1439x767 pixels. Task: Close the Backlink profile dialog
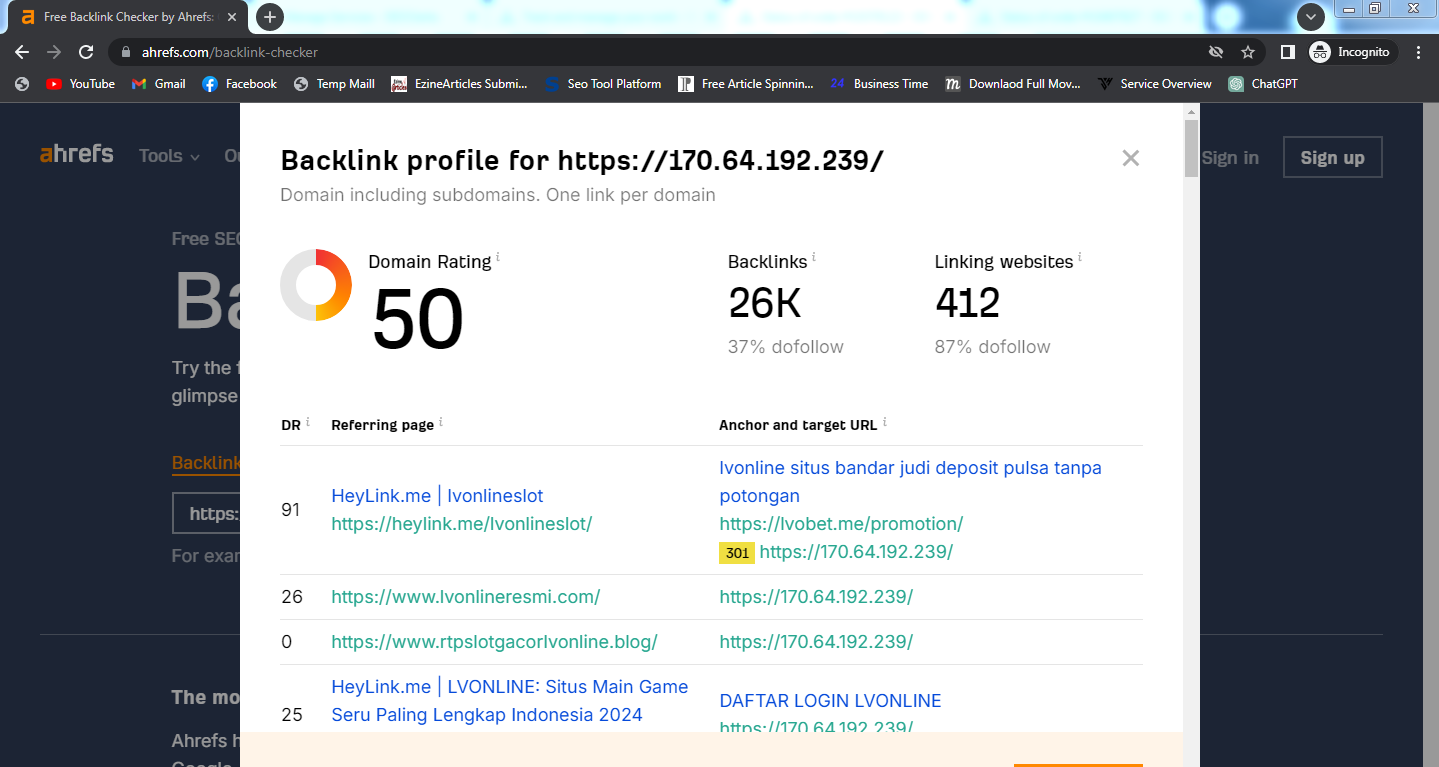click(x=1130, y=158)
